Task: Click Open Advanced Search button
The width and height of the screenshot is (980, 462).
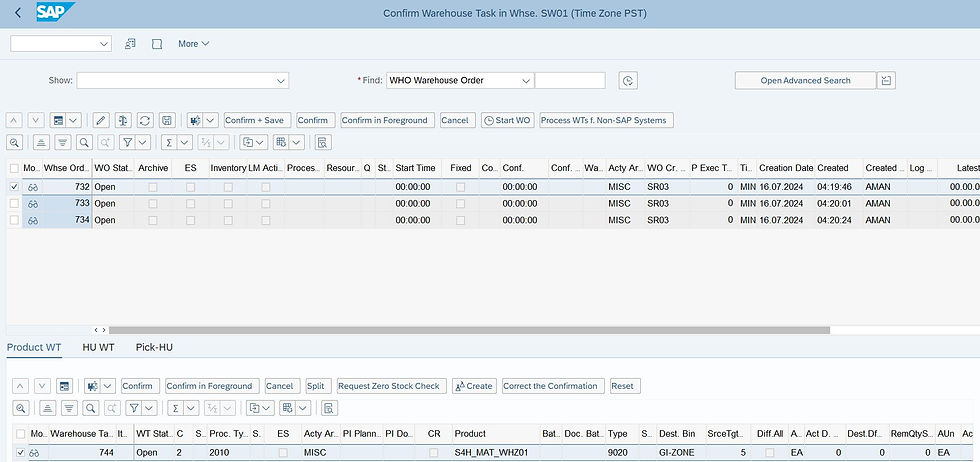Action: click(805, 81)
